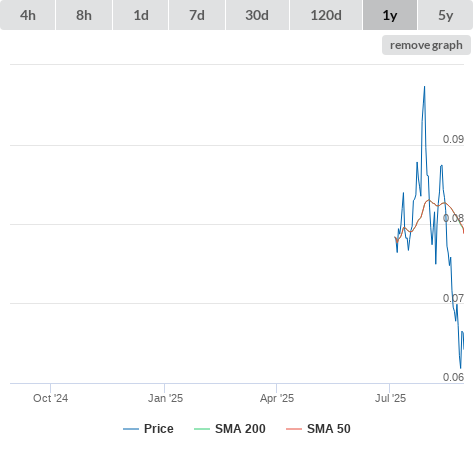Select the active 1y tab

coord(390,15)
